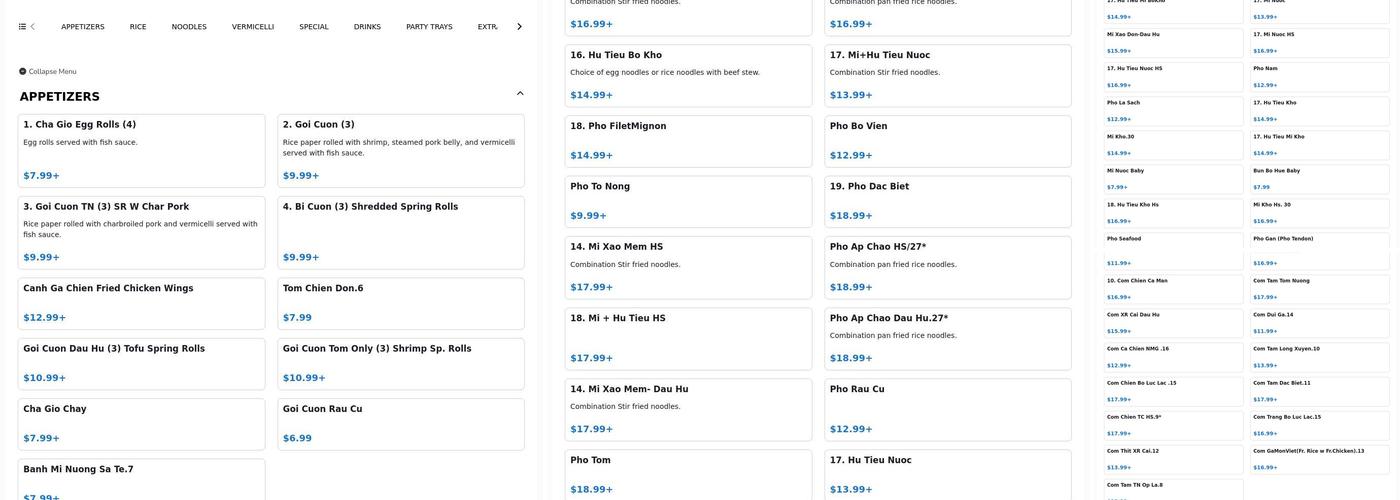Go to the Special category tab
The image size is (1400, 500).
coord(314,27)
